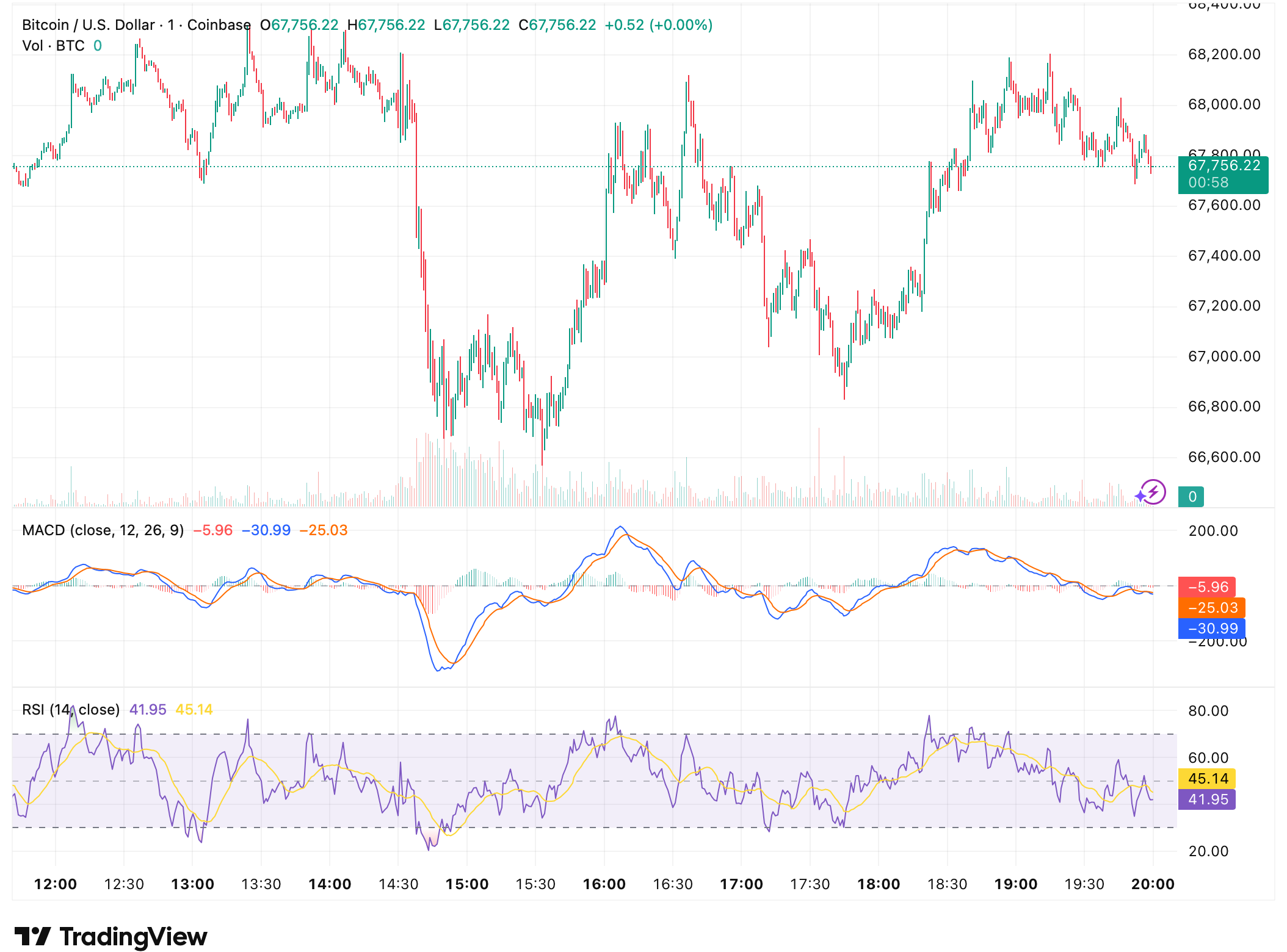Select the MACD (close, 12, 26, 9) legend

click(103, 530)
